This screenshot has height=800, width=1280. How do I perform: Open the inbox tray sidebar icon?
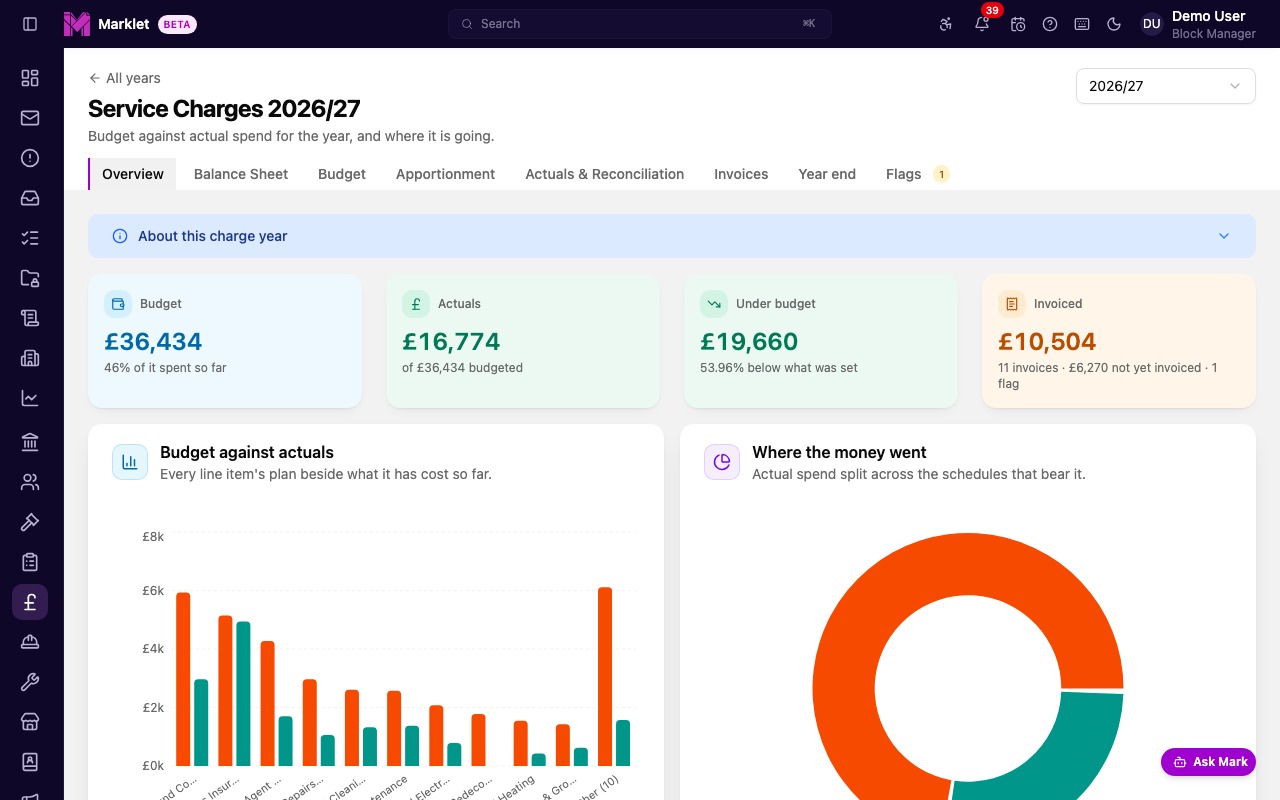point(30,198)
